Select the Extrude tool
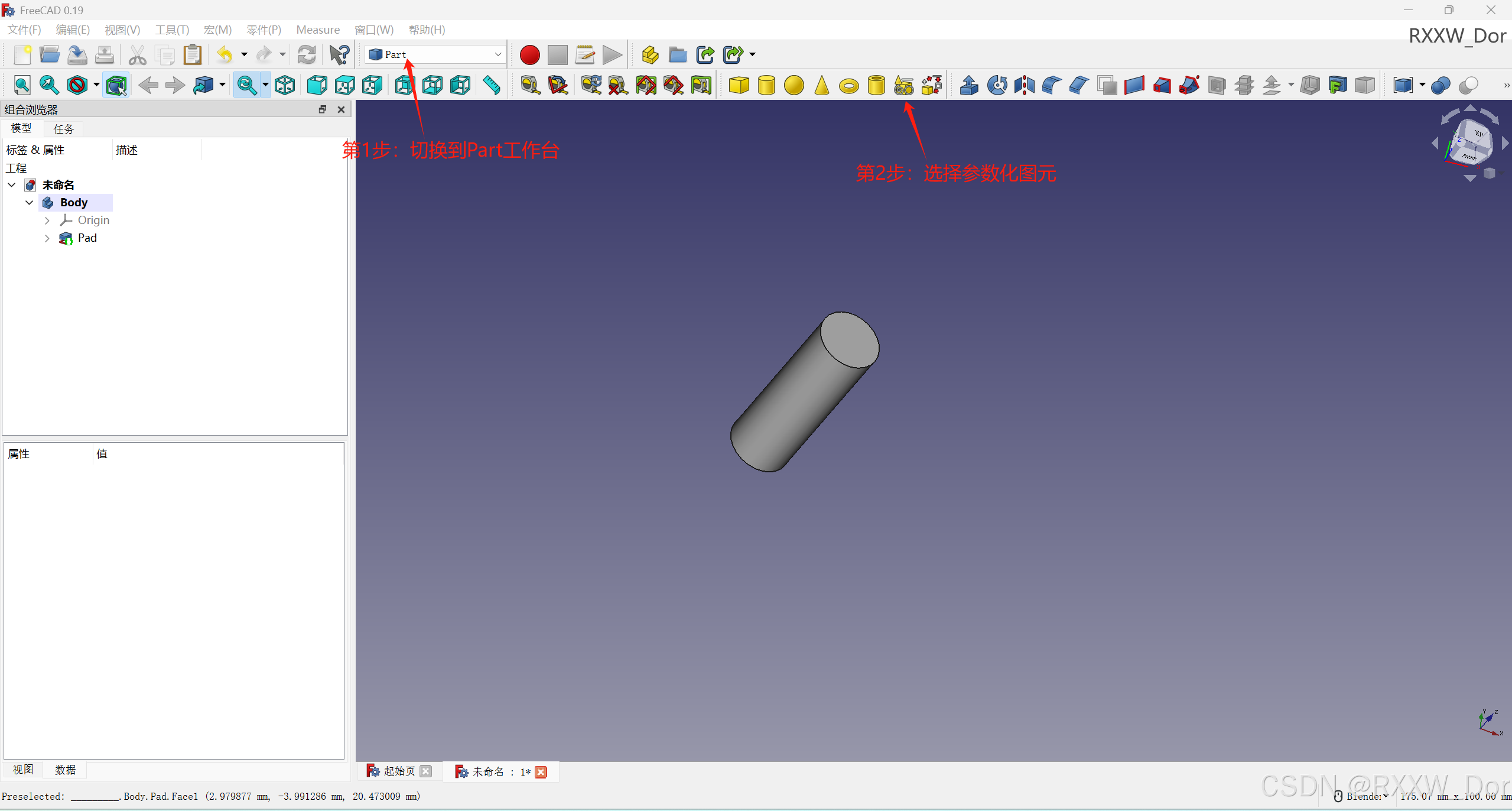The height and width of the screenshot is (811, 1512). click(968, 85)
